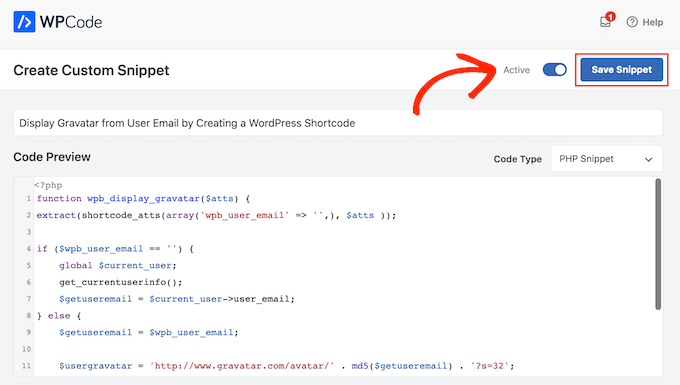Image resolution: width=680 pixels, height=385 pixels.
Task: Click the '$getuseremail = $current_user->user_email;' line
Action: [x=177, y=299]
